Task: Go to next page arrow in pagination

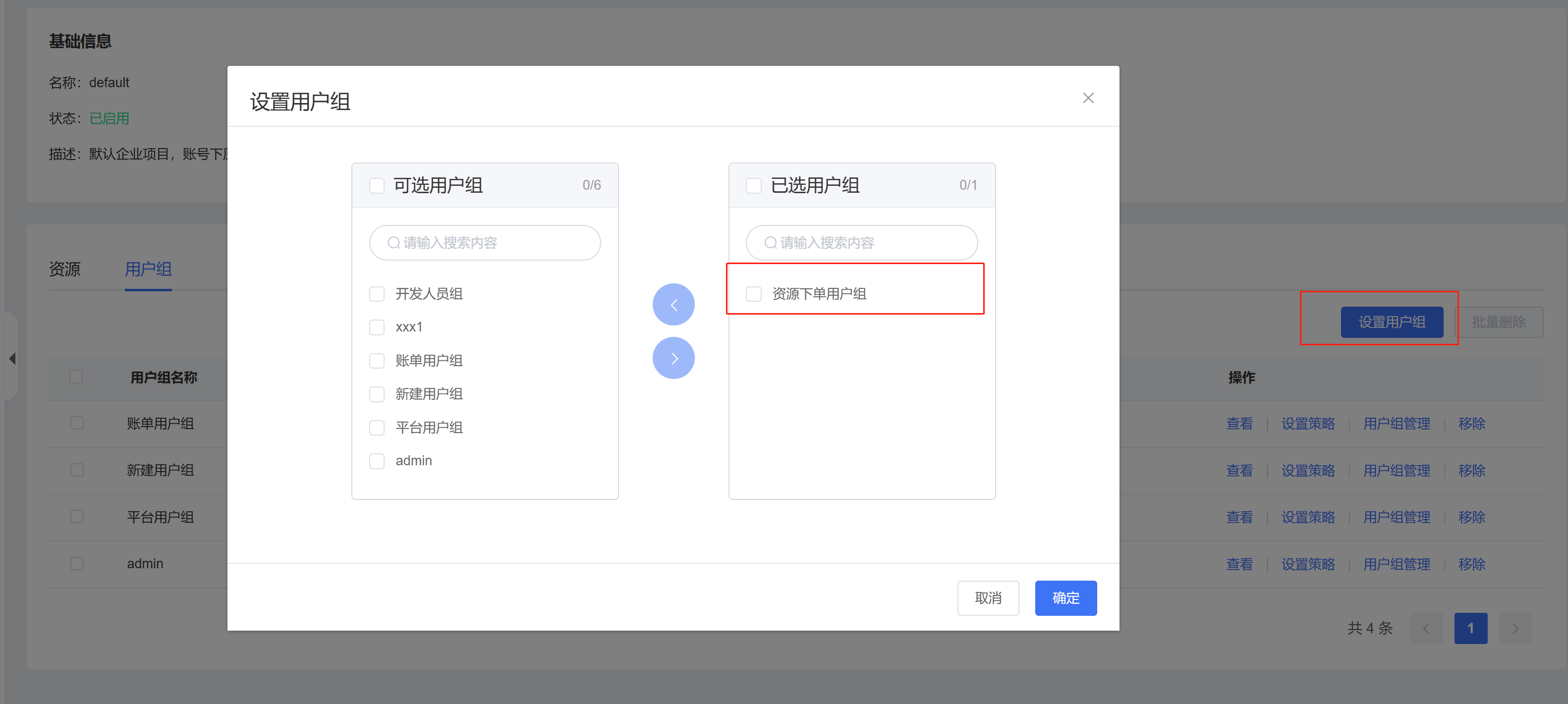Action: tap(1515, 628)
